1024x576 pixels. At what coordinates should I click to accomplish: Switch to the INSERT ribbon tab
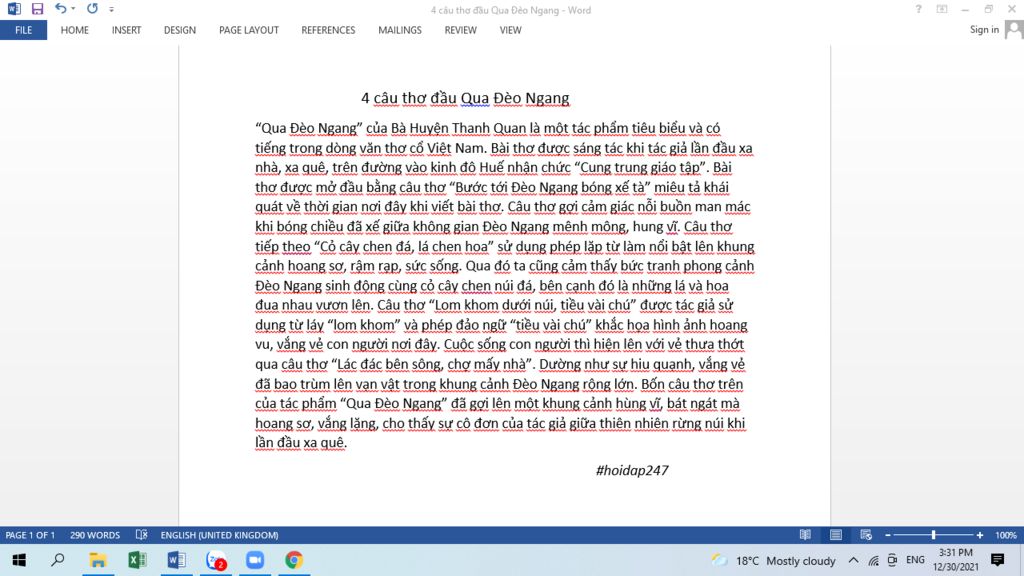[x=126, y=30]
